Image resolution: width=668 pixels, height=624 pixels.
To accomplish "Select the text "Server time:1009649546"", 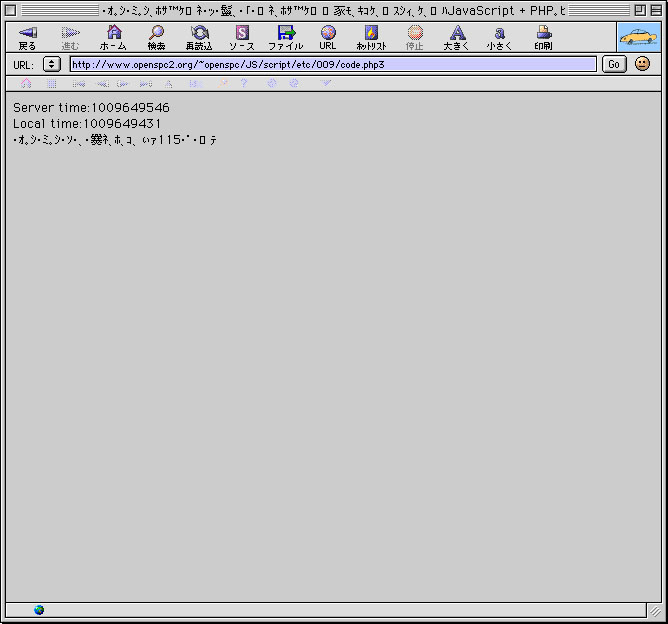I will point(91,107).
